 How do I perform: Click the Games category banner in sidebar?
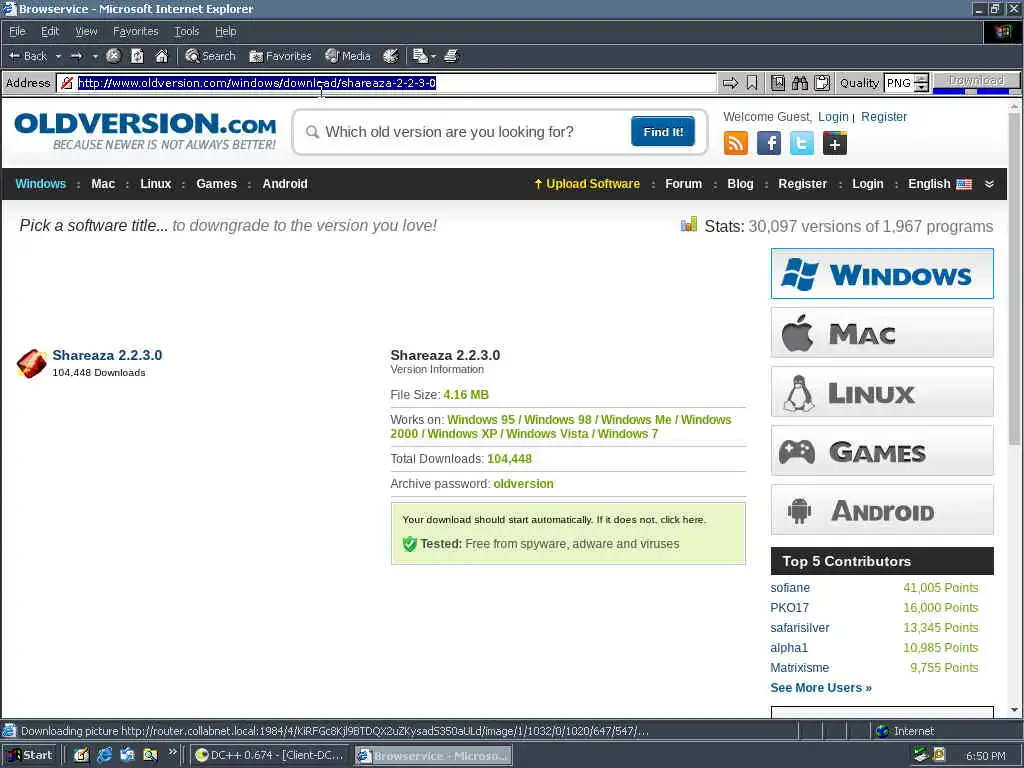point(882,451)
